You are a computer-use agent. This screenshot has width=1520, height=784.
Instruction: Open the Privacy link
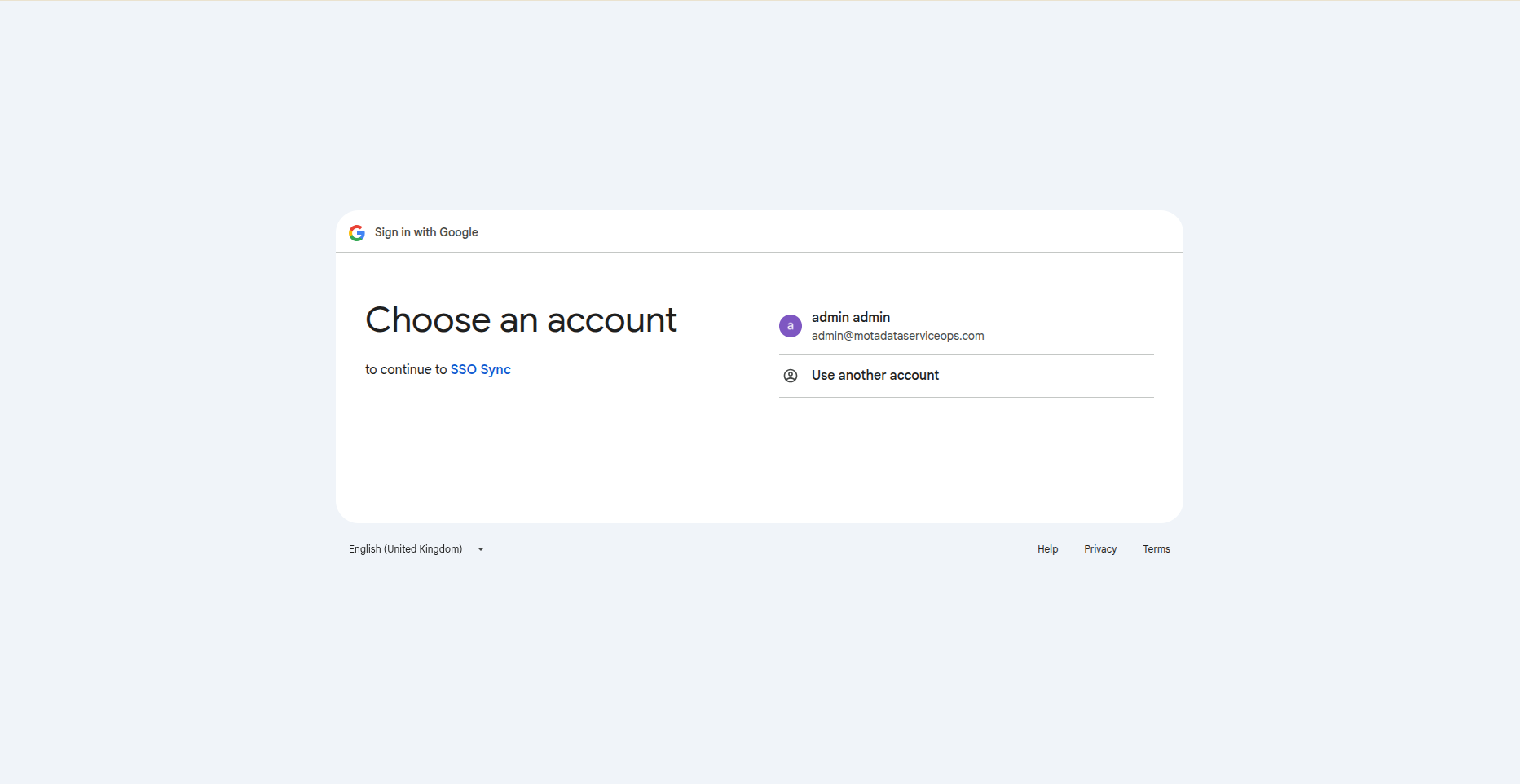[x=1099, y=549]
